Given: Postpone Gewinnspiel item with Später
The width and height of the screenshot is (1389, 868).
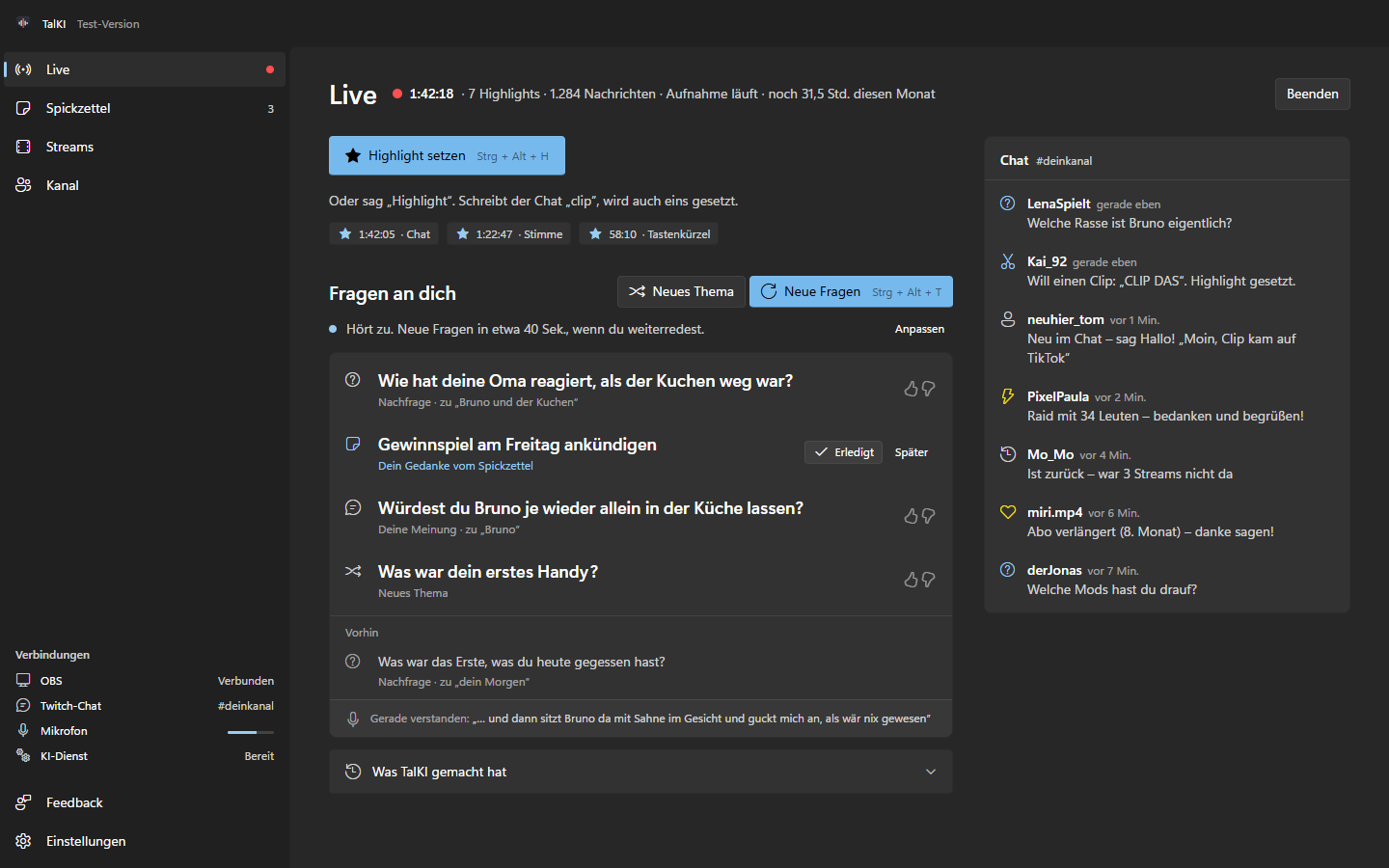Looking at the screenshot, I should [912, 452].
